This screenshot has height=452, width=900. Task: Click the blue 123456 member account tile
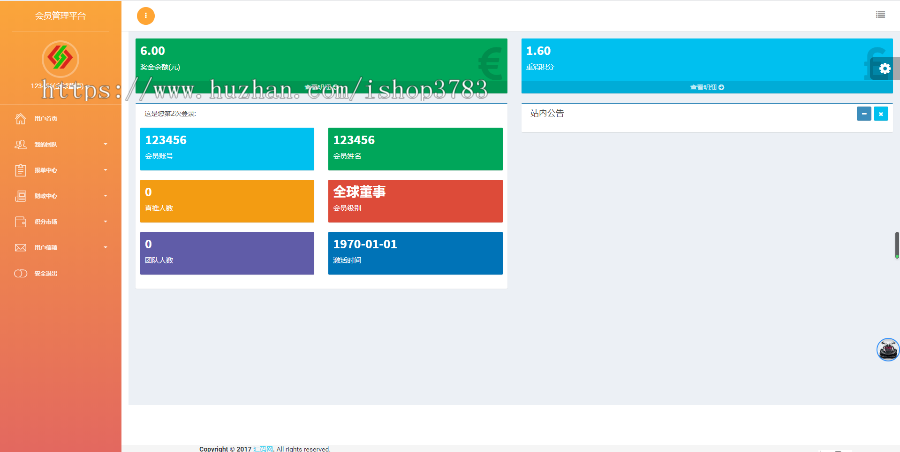click(x=227, y=149)
